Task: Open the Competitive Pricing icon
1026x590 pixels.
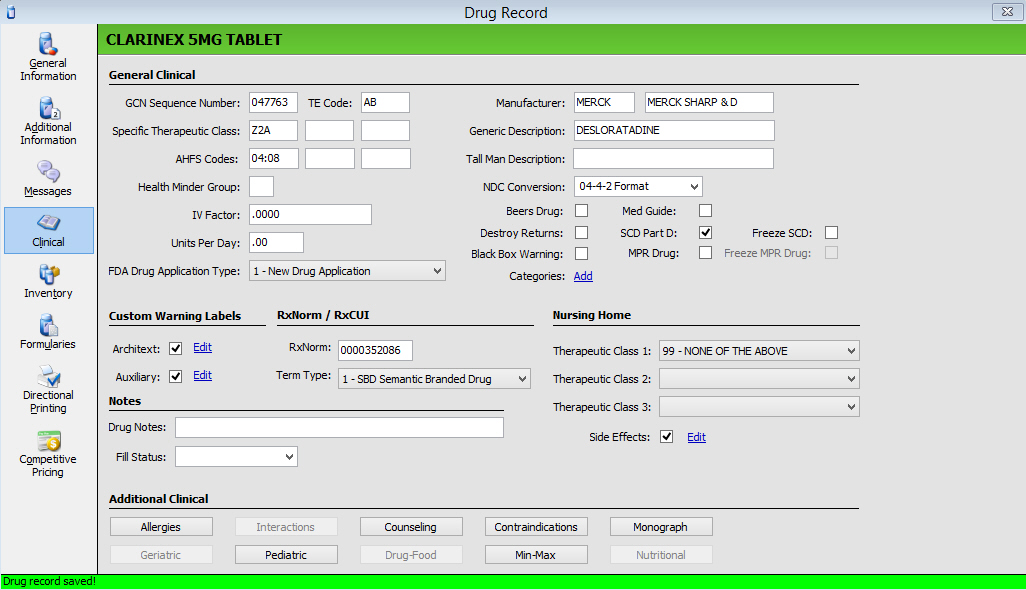Action: coord(48,440)
